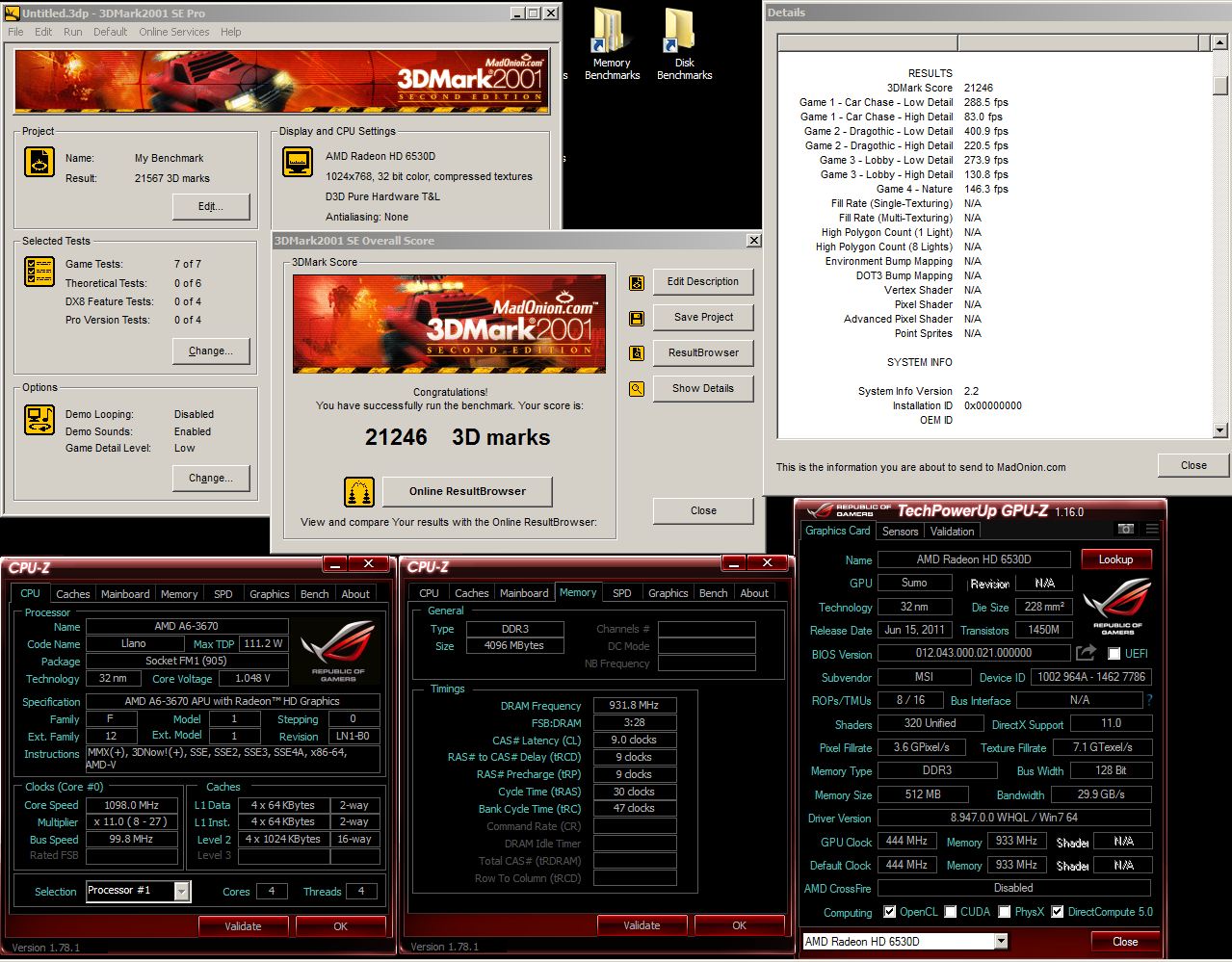Open Bench tab in CPU-Z CPU window

click(x=315, y=594)
